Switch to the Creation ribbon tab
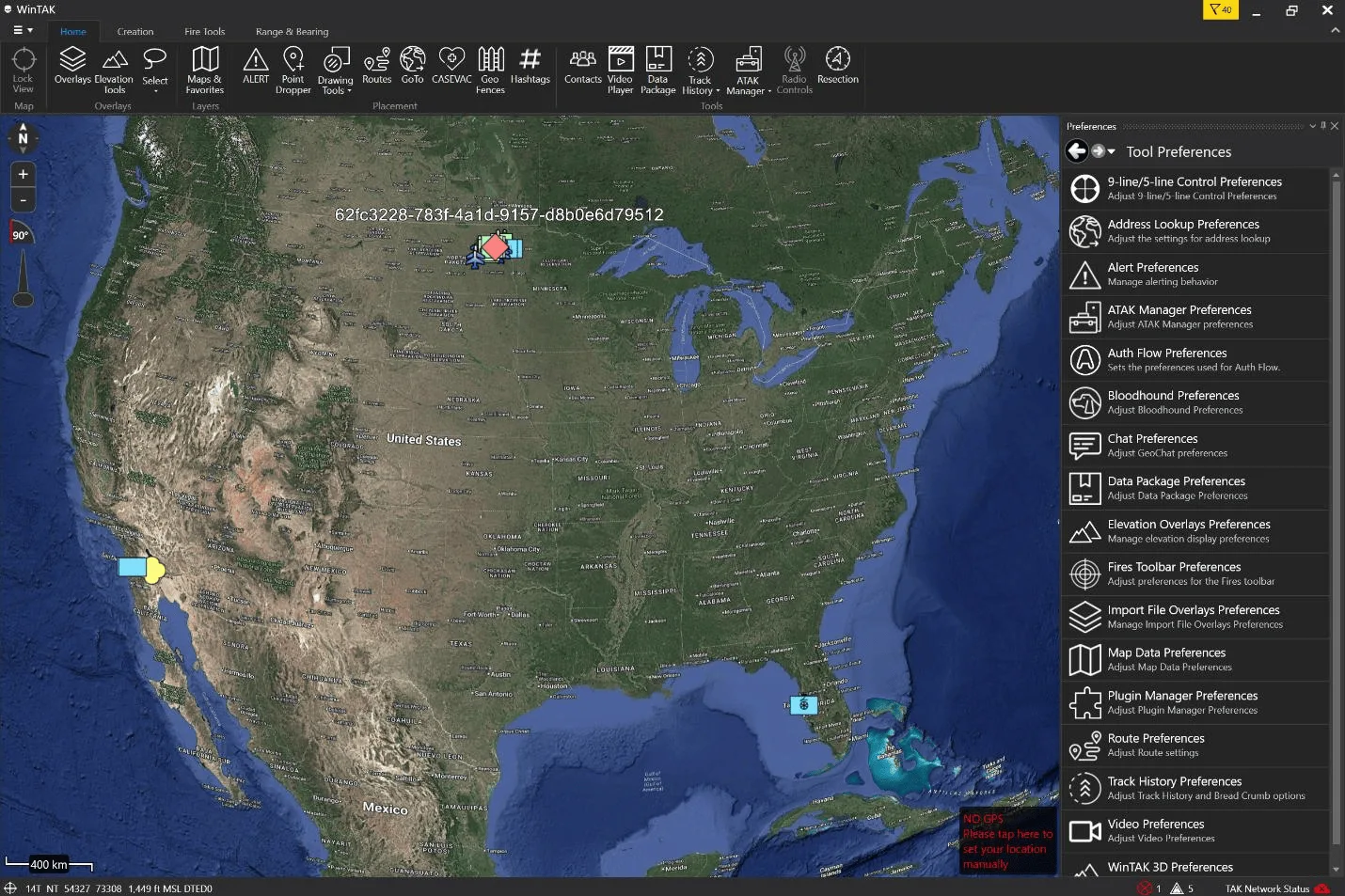The image size is (1345, 896). point(135,31)
